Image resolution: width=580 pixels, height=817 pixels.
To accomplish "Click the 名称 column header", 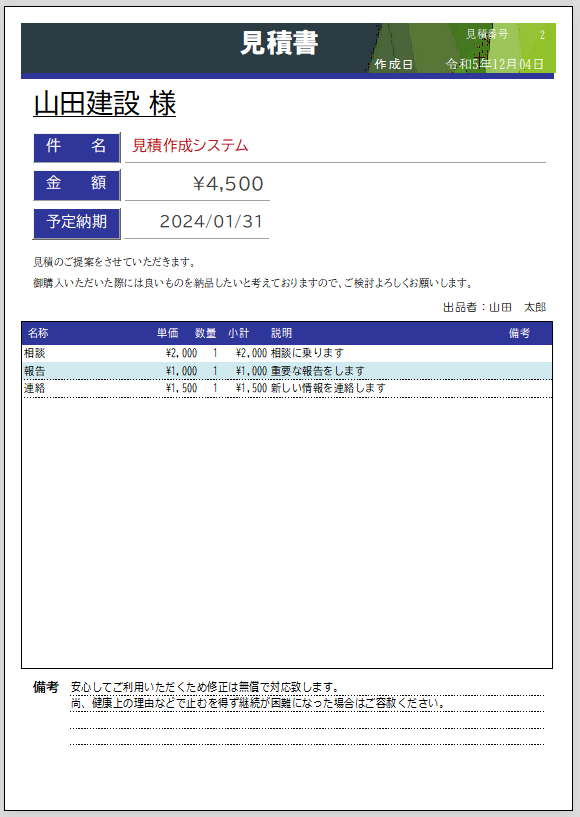I will point(38,333).
